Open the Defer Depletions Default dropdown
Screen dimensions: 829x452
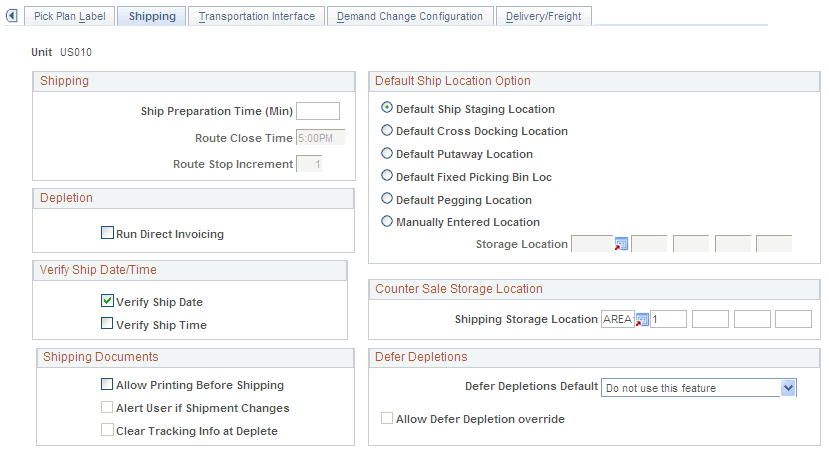(x=698, y=388)
